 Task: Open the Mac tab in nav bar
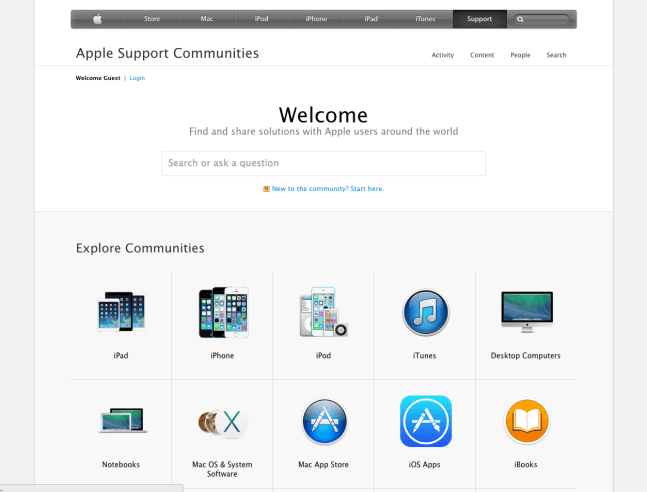click(x=207, y=19)
